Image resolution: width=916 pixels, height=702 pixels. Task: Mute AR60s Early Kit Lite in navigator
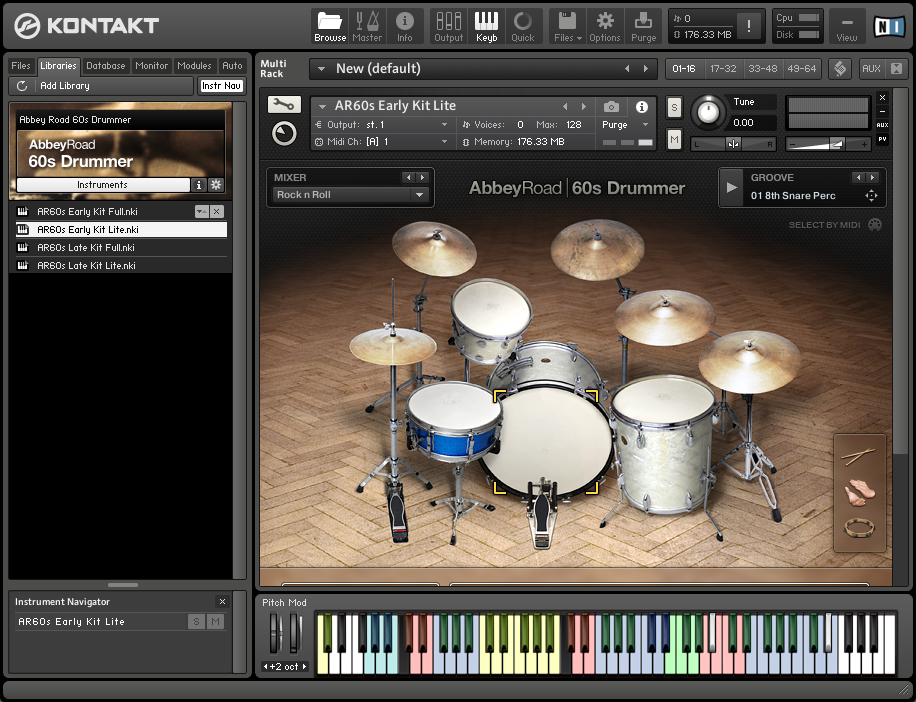click(216, 622)
